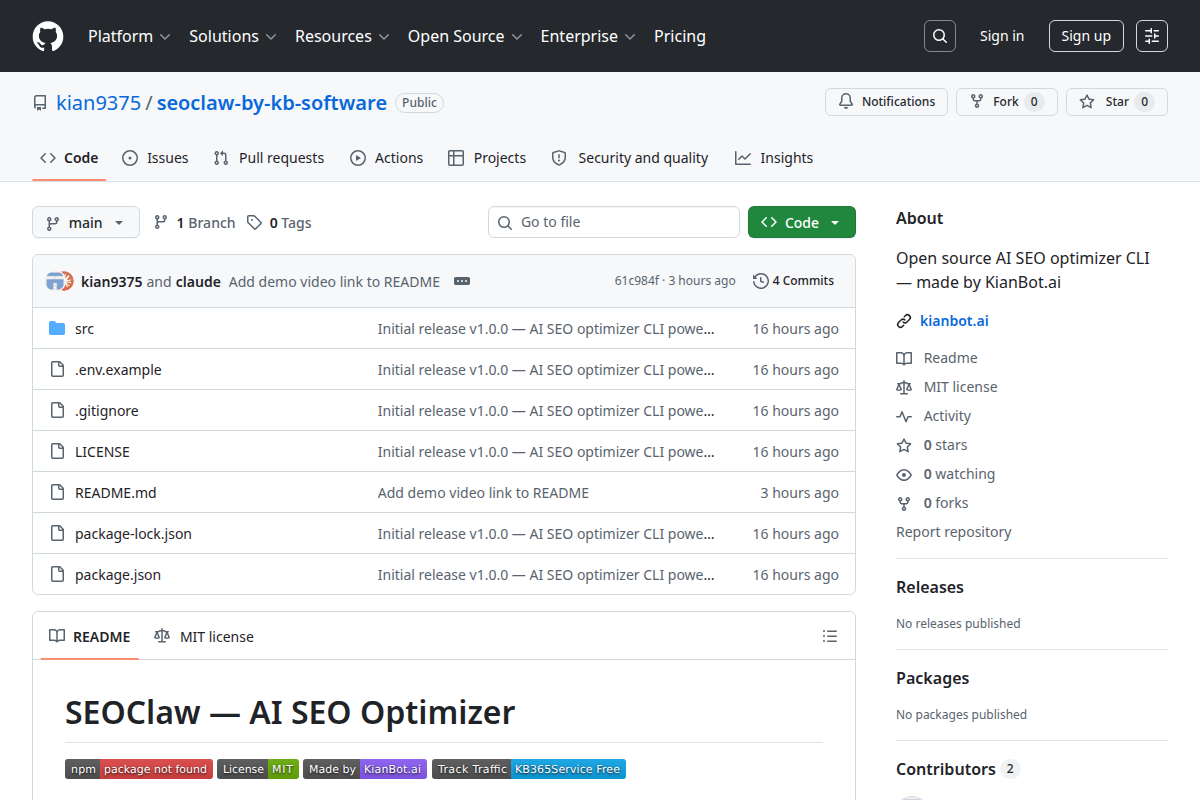Click the Sign up button
The width and height of the screenshot is (1200, 800).
click(1086, 36)
